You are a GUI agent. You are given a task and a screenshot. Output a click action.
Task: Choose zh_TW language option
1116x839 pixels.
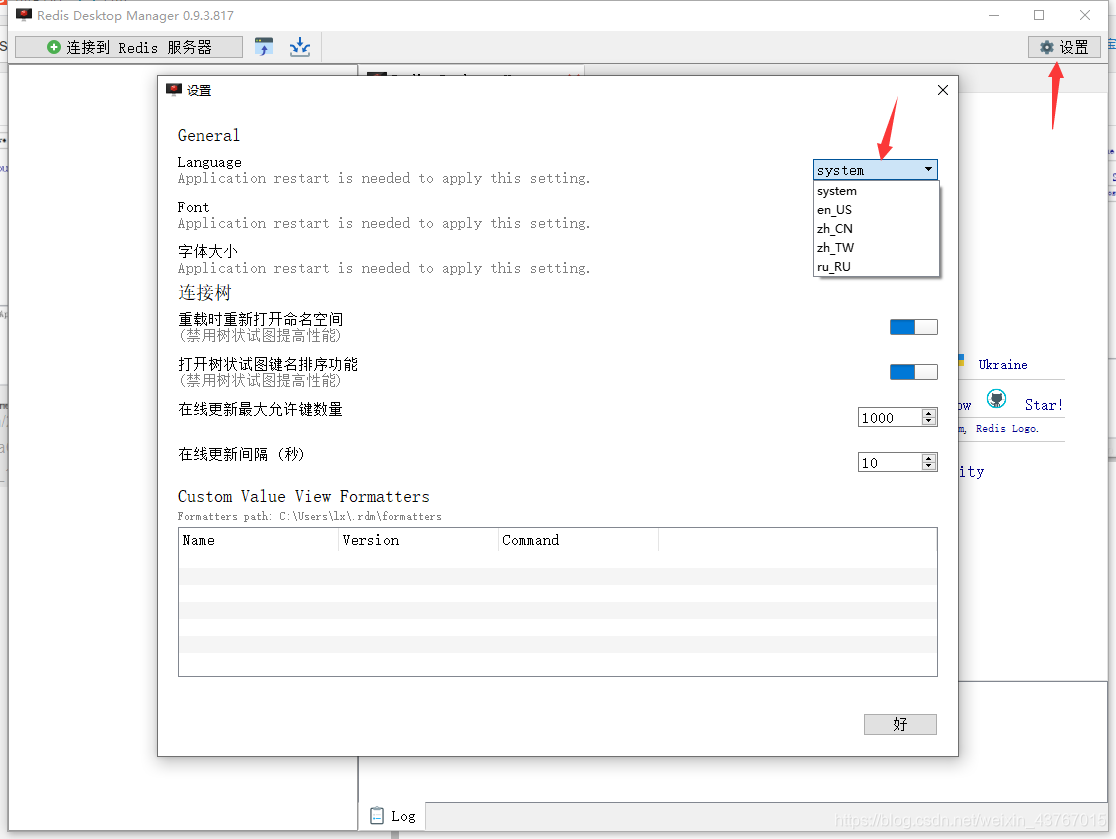click(875, 248)
